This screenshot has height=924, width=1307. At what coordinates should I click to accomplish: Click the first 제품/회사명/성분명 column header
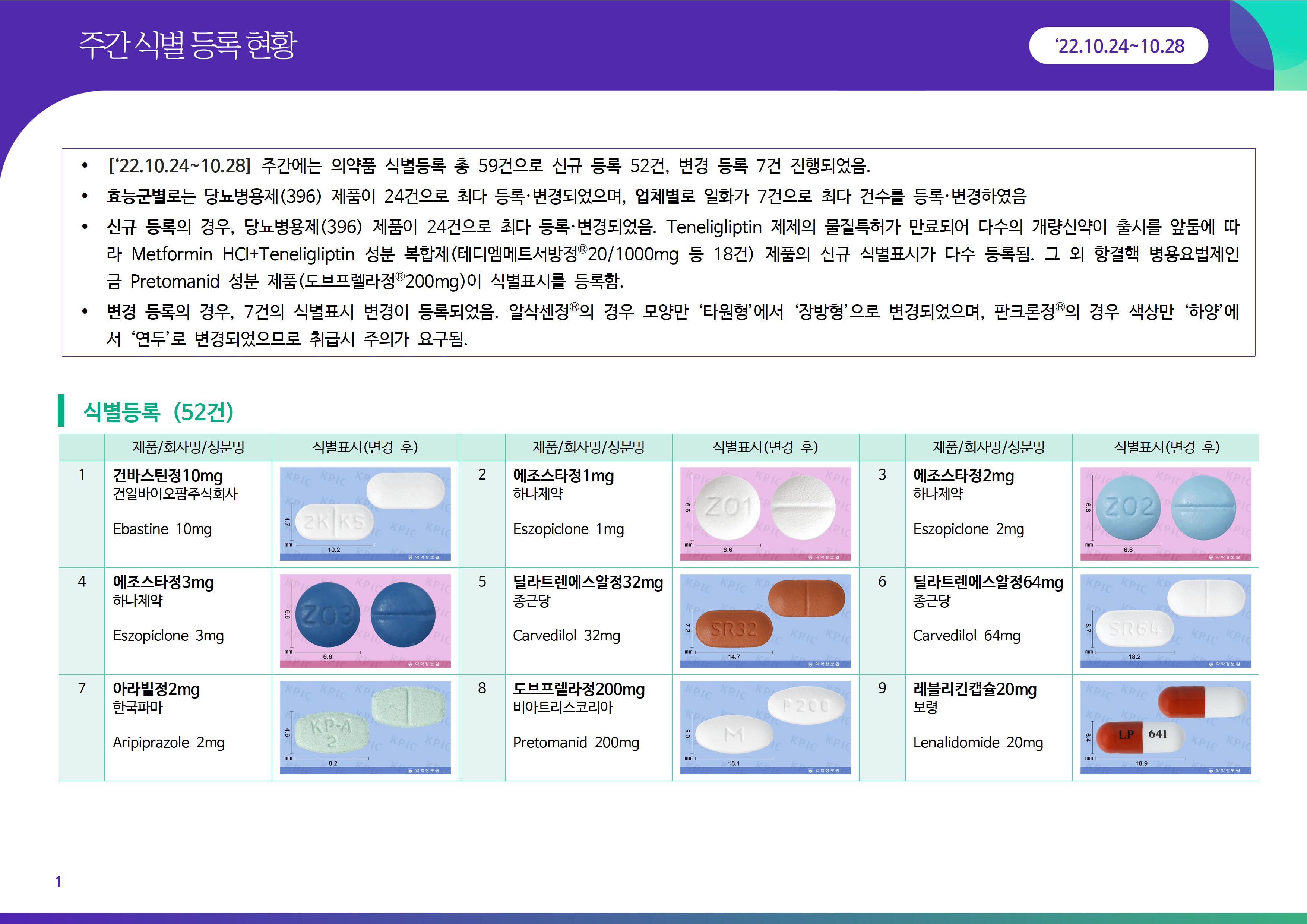pyautogui.click(x=188, y=447)
